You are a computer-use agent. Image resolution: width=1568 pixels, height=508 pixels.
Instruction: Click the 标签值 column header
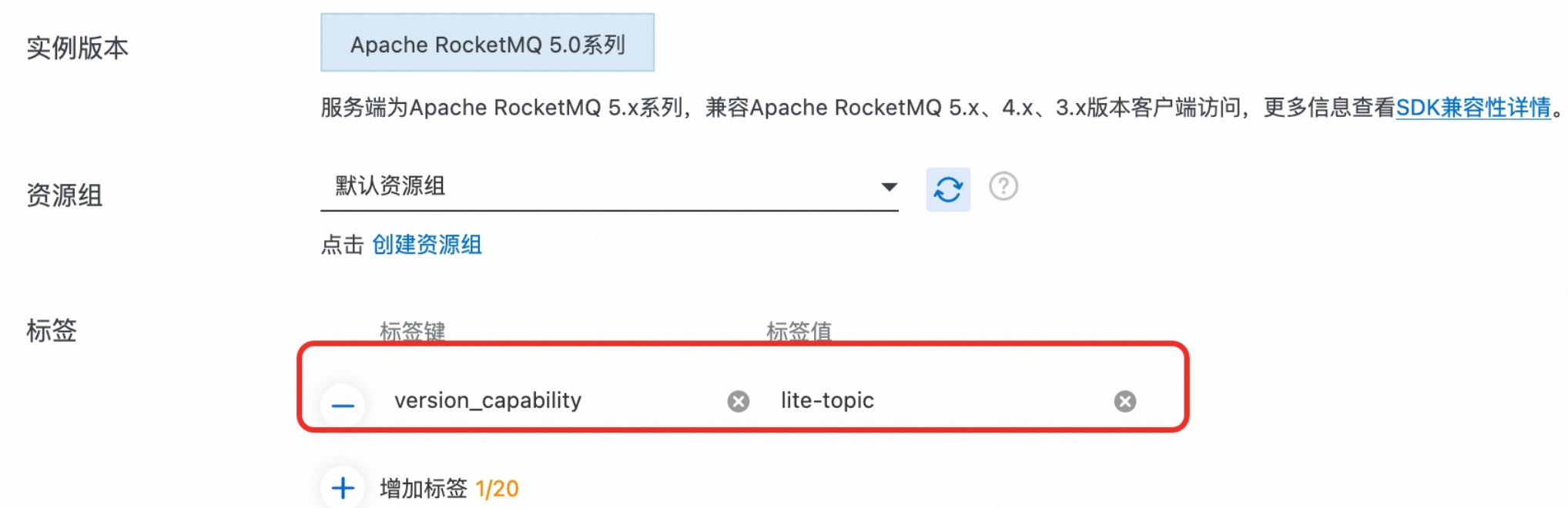799,331
